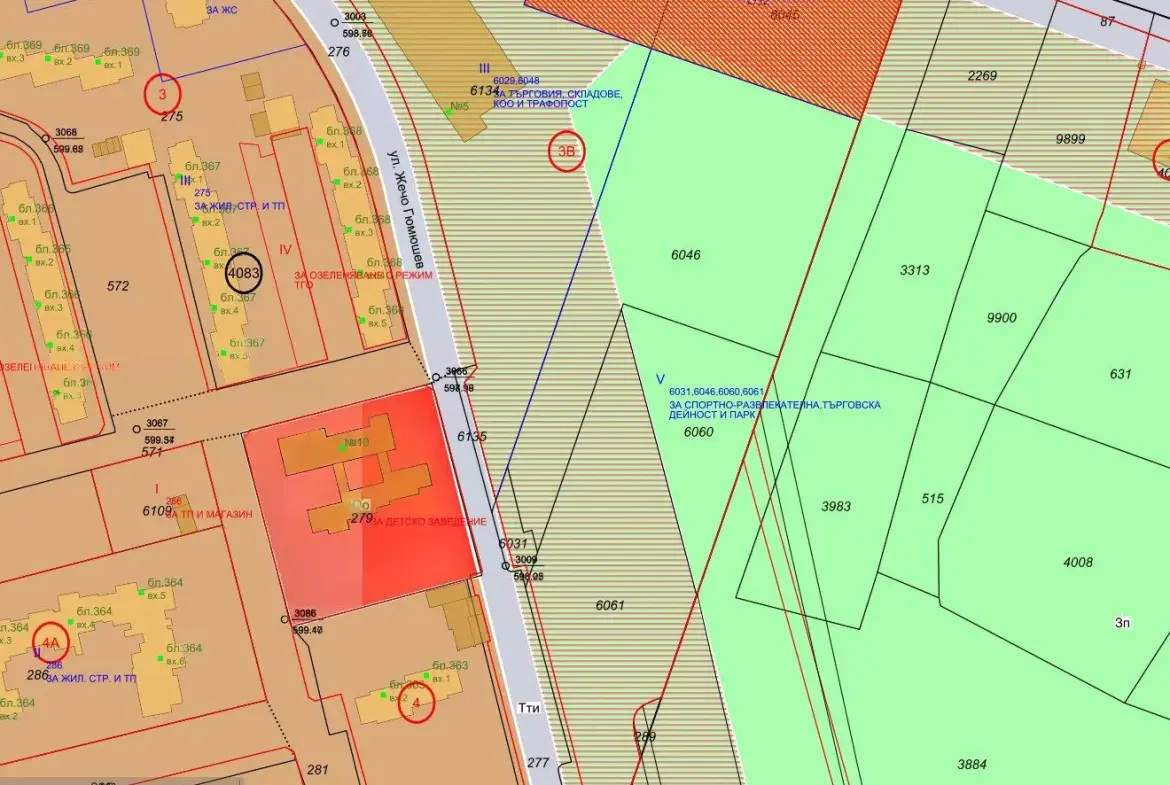
Task: Click parcel number 6046
Action: click(x=686, y=255)
